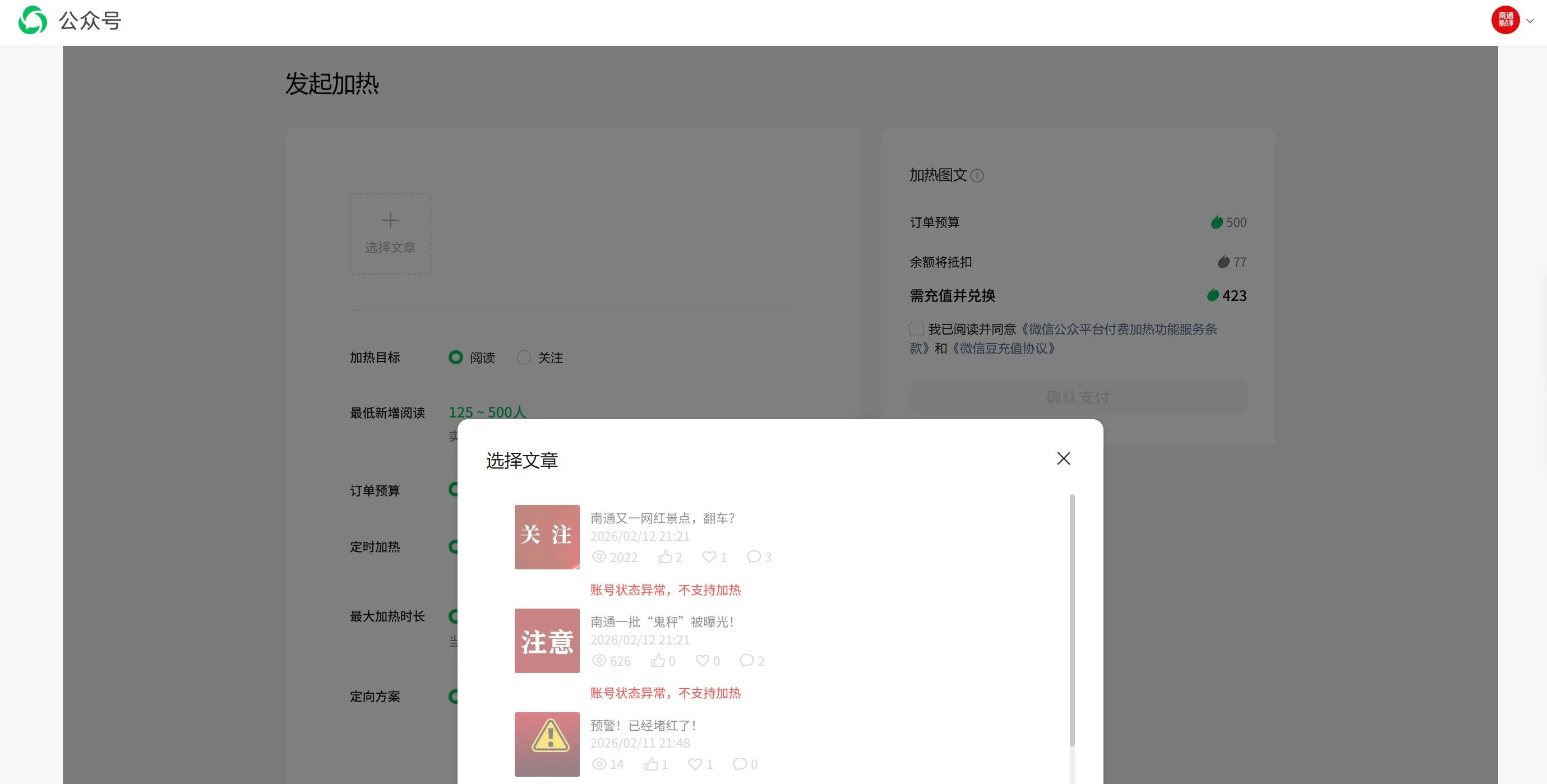Click the 注意 article thumbnail
This screenshot has height=784, width=1547.
click(x=547, y=641)
